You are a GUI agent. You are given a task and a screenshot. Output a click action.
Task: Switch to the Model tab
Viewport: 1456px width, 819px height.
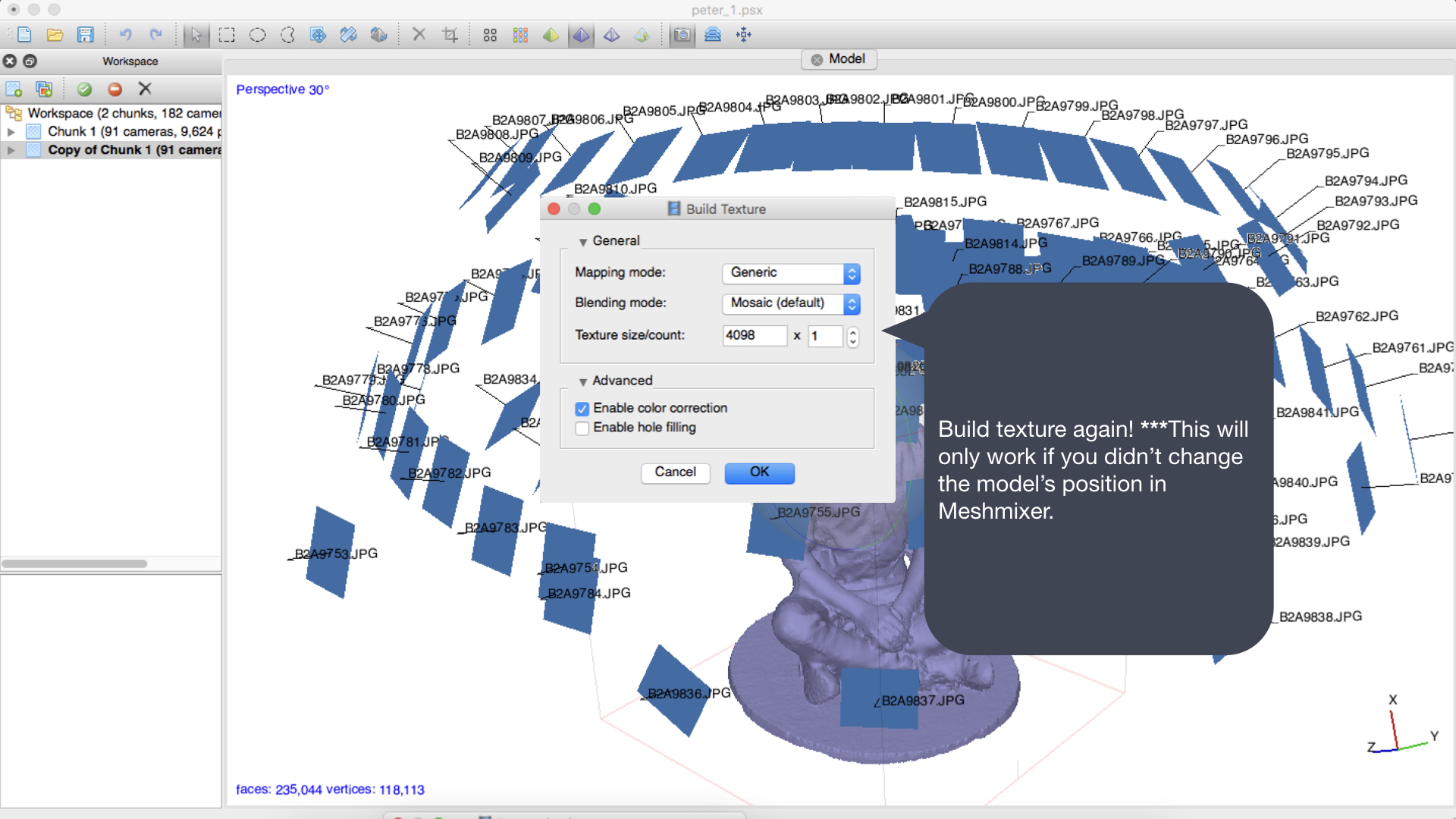[839, 59]
